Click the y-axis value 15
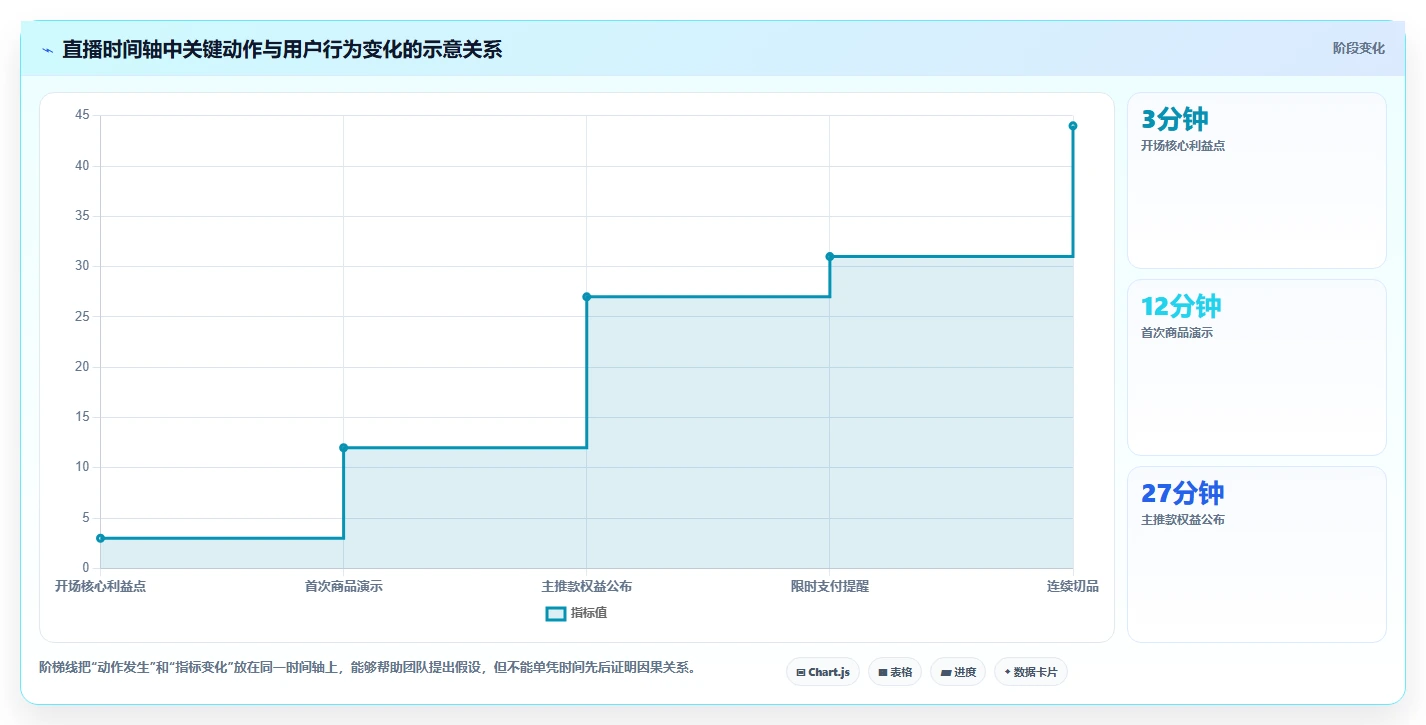The height and width of the screenshot is (725, 1426). click(82, 417)
